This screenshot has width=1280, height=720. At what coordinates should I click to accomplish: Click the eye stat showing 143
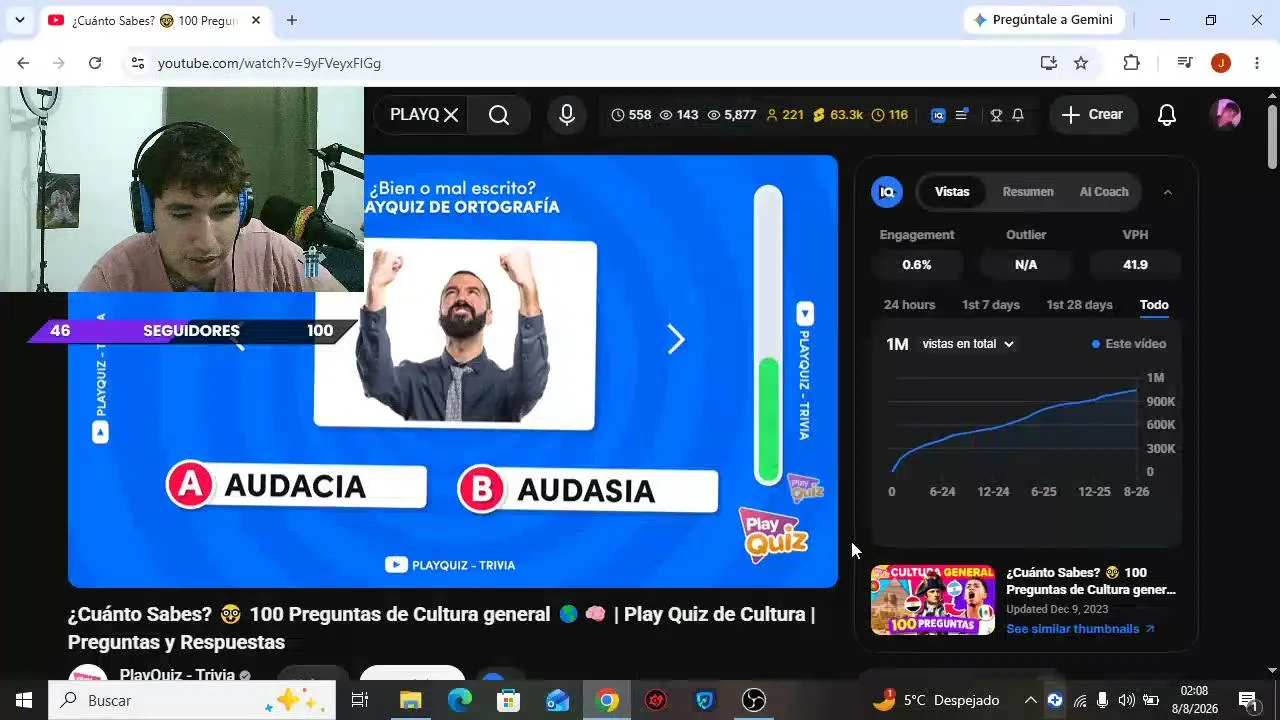pyautogui.click(x=679, y=115)
